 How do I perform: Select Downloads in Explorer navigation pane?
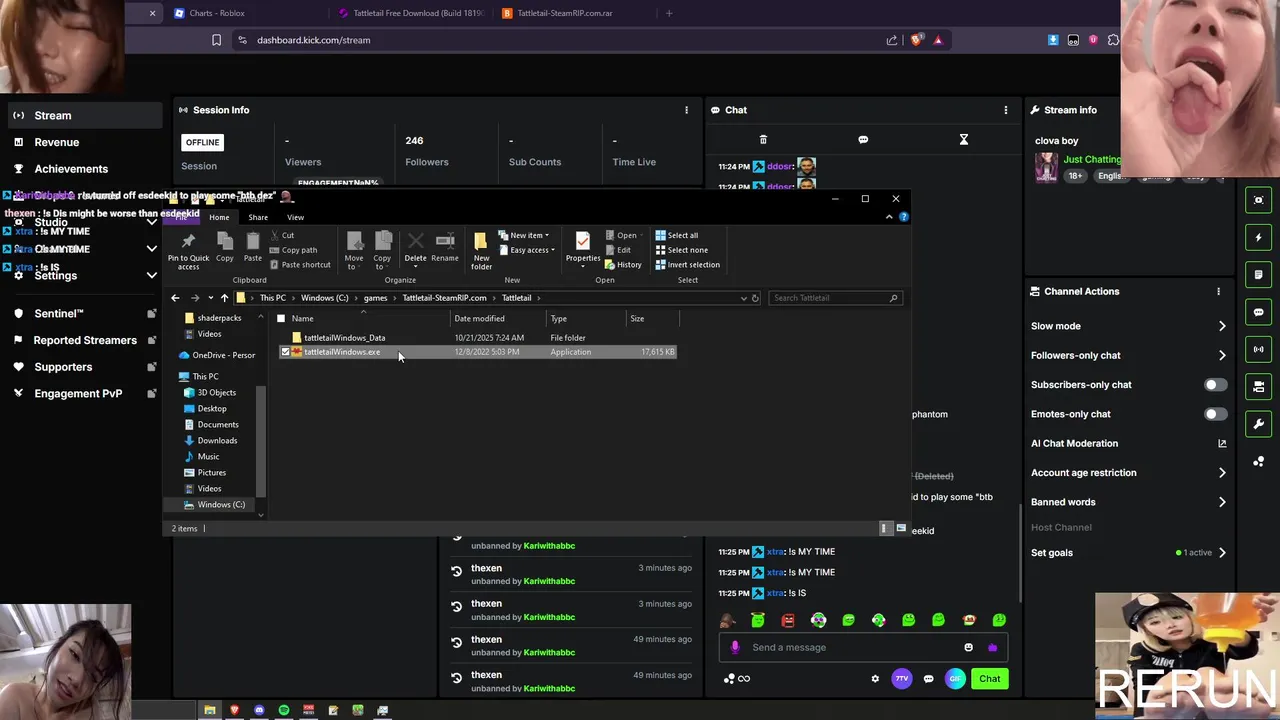click(217, 441)
